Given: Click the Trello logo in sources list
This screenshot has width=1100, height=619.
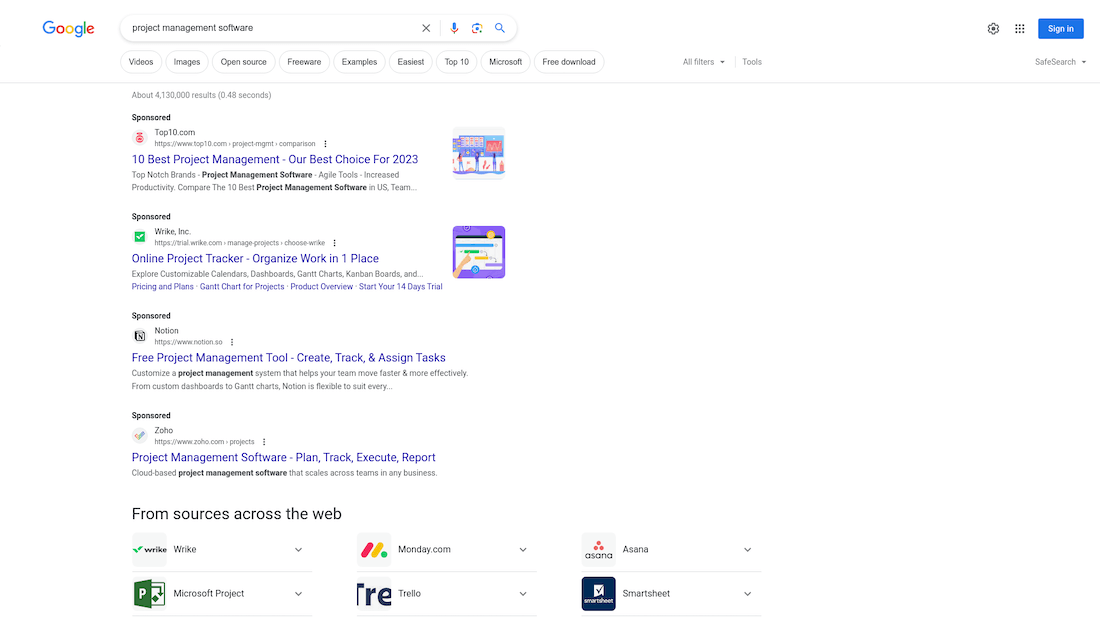Looking at the screenshot, I should tap(374, 594).
